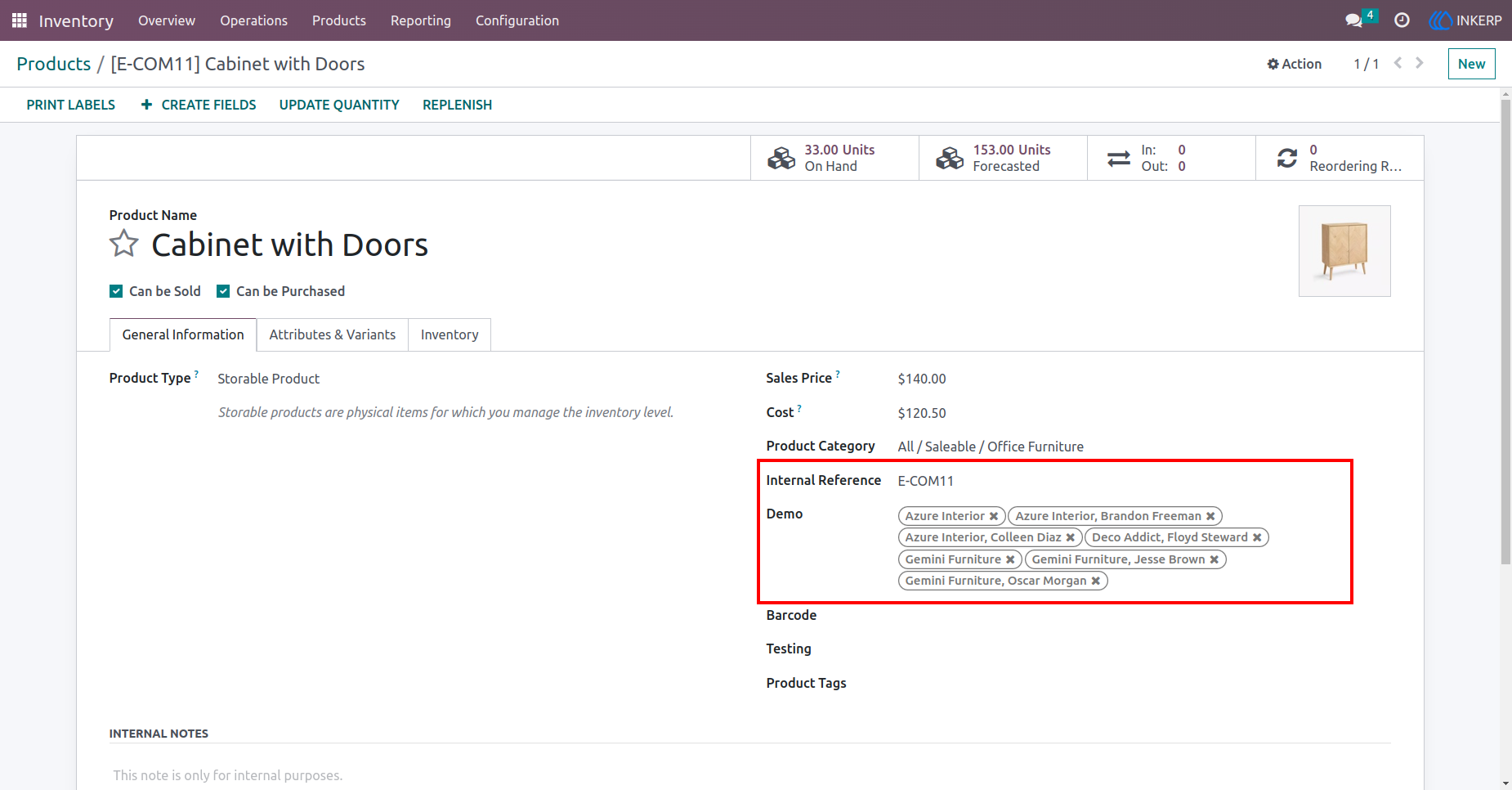The image size is (1512, 790).
Task: Go to previous record arrow
Action: [1398, 63]
